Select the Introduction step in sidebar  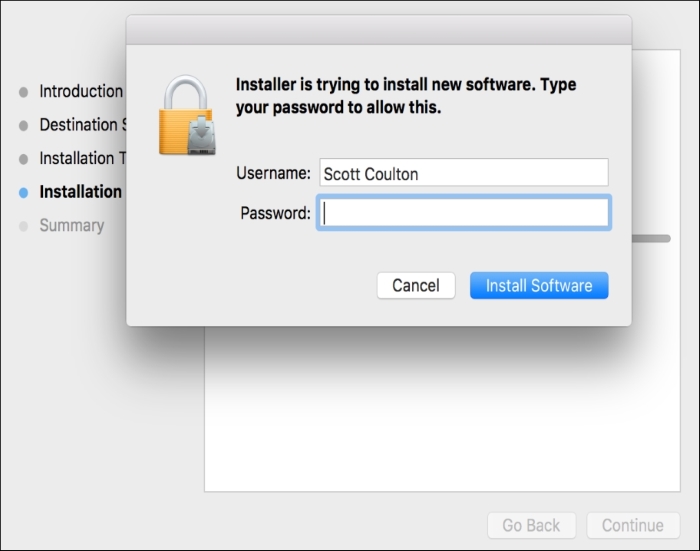(x=80, y=91)
